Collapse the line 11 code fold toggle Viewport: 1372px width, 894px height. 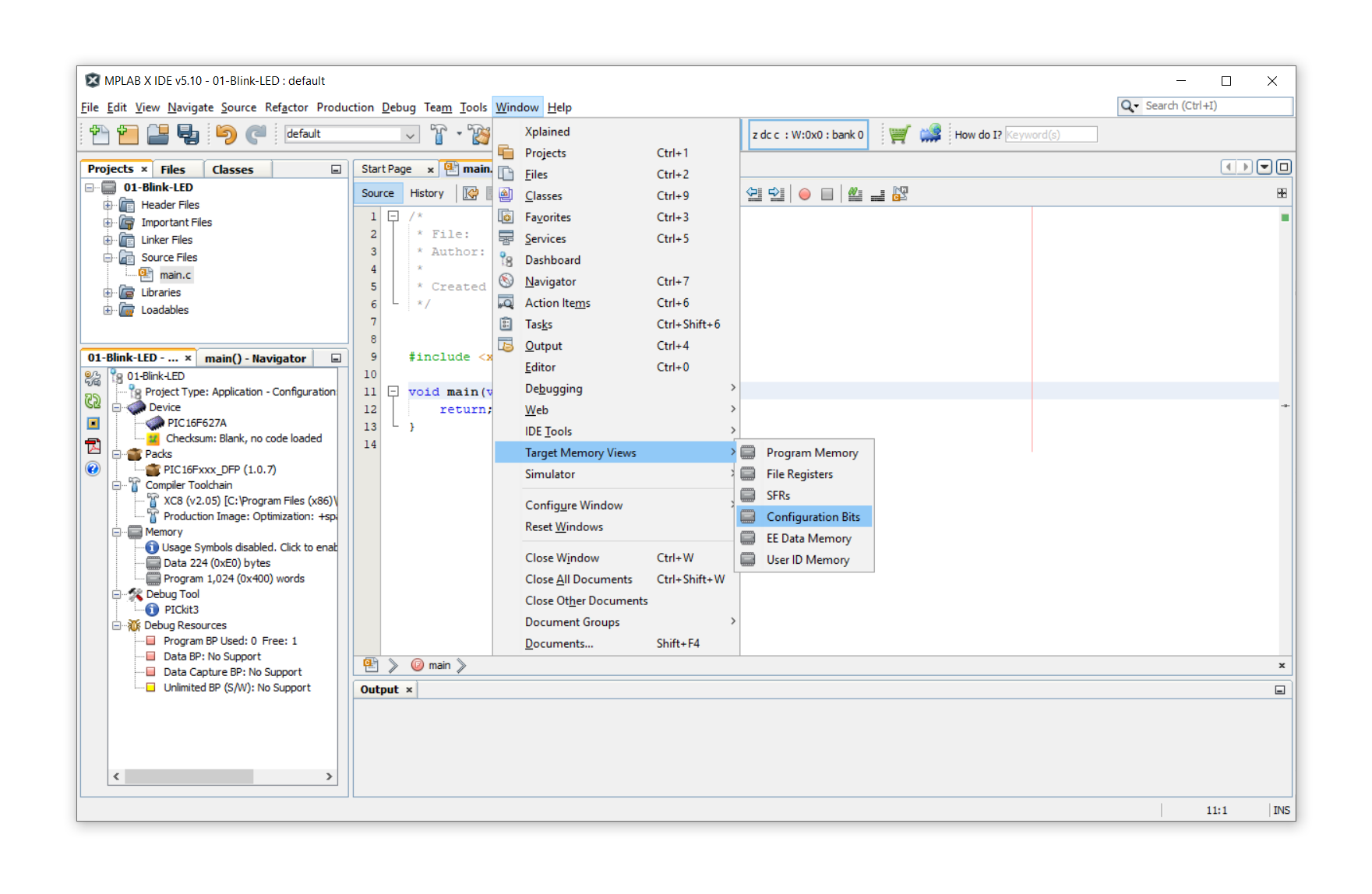click(393, 391)
